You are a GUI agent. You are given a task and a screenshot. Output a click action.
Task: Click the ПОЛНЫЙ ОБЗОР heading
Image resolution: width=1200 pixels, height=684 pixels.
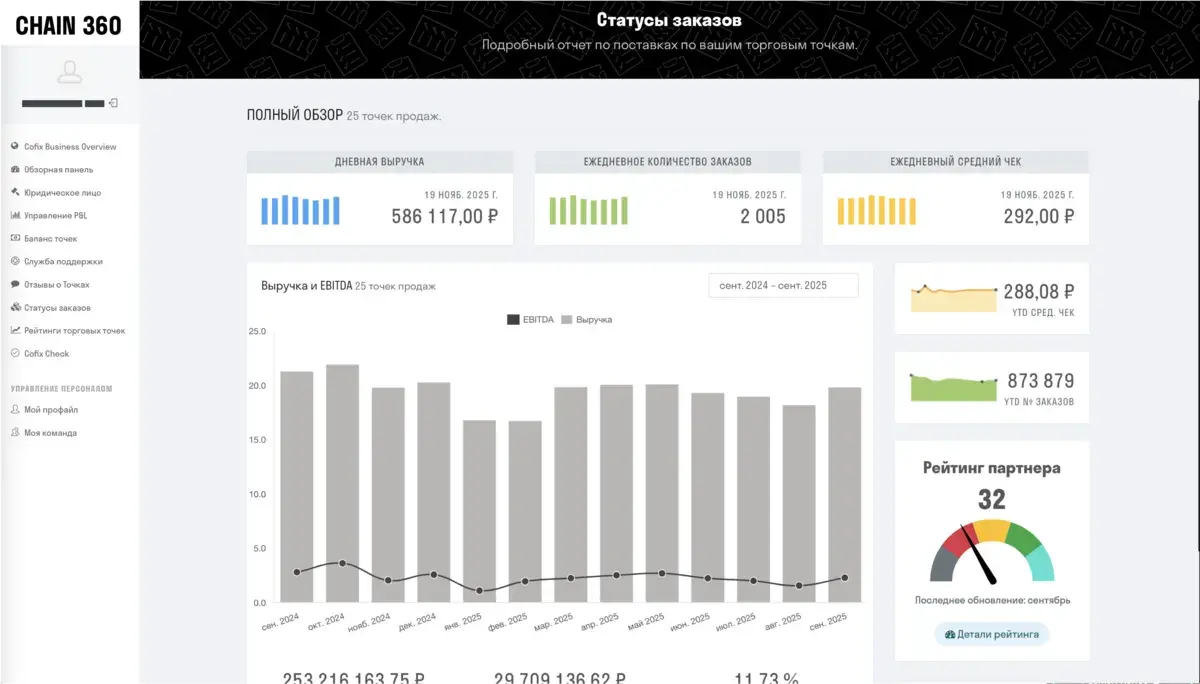[x=295, y=115]
